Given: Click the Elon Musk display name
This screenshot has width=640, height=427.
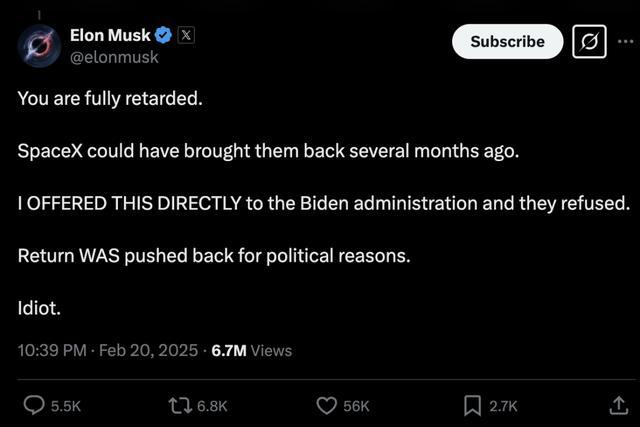Looking at the screenshot, I should (110, 36).
